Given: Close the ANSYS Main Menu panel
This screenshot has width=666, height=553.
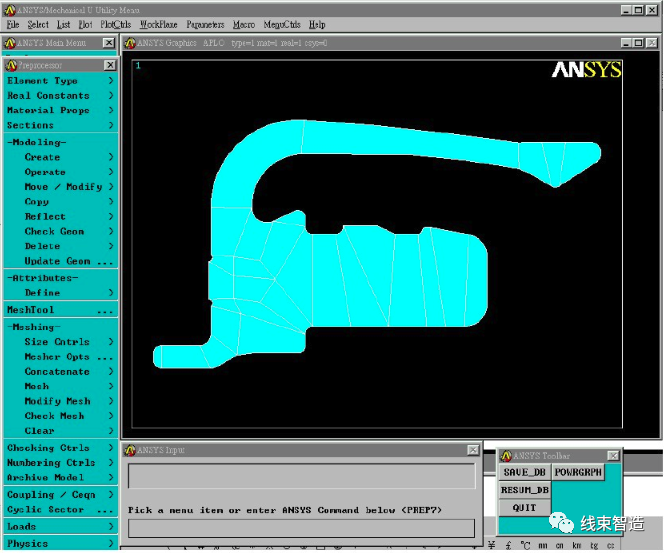Looking at the screenshot, I should point(109,43).
